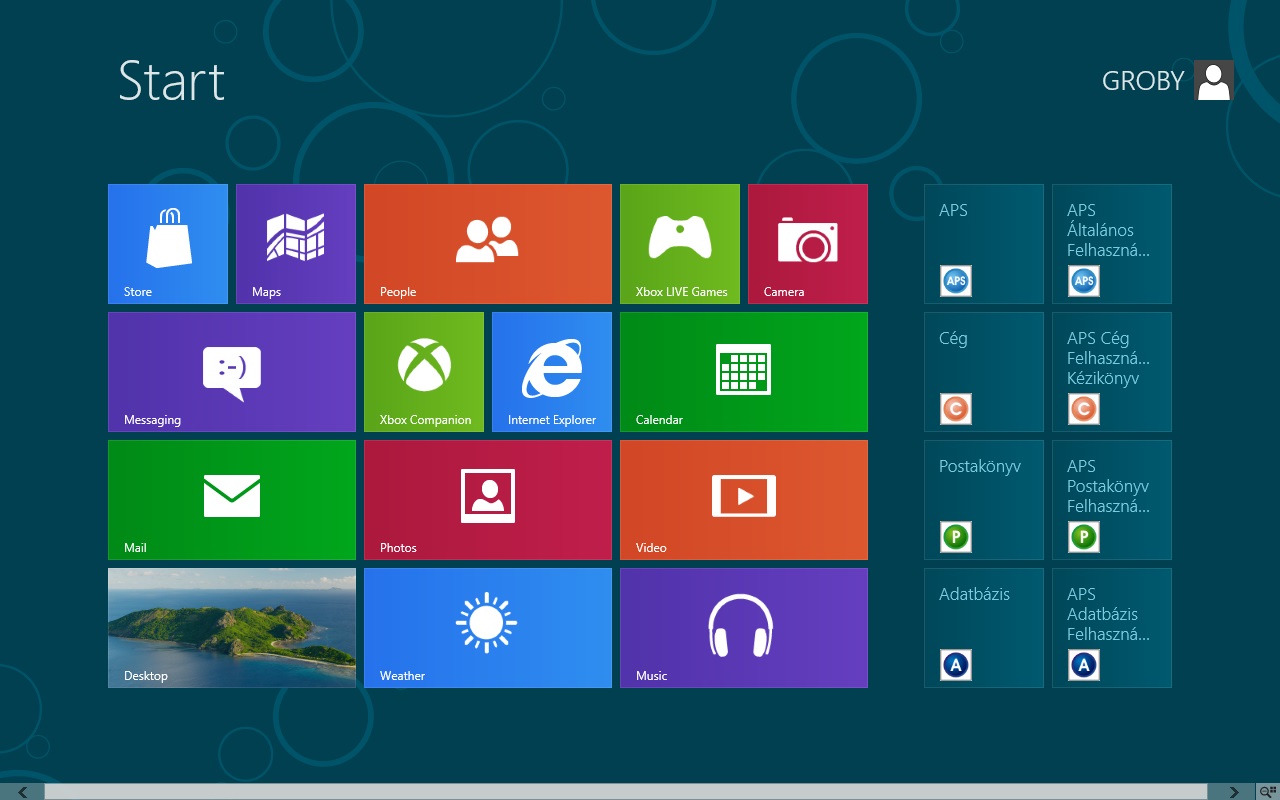Launch the Video tile
The height and width of the screenshot is (800, 1280).
[x=744, y=500]
